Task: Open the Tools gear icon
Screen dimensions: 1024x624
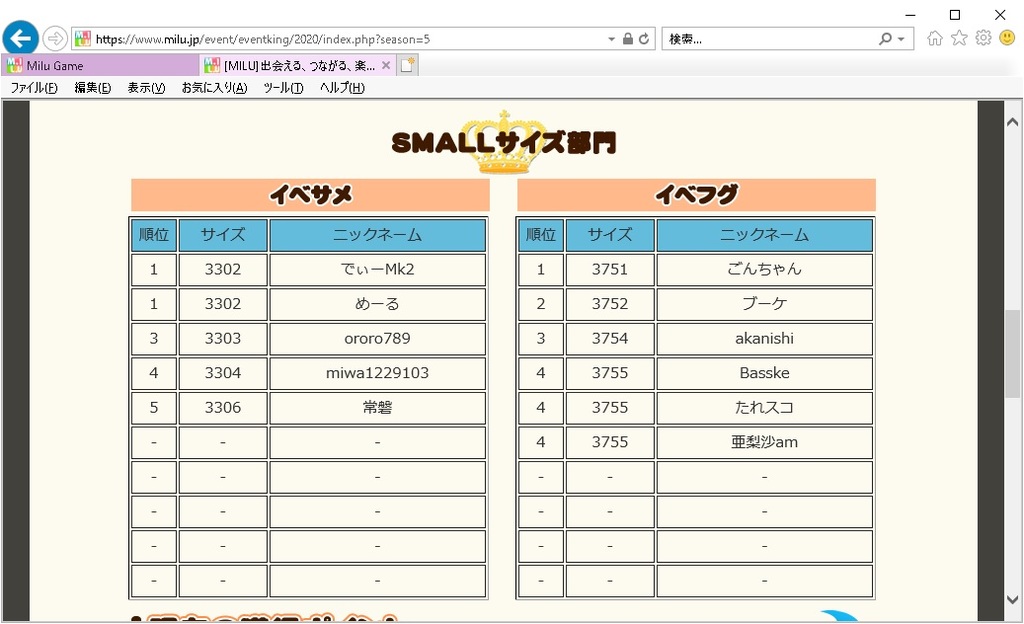Action: pos(983,38)
